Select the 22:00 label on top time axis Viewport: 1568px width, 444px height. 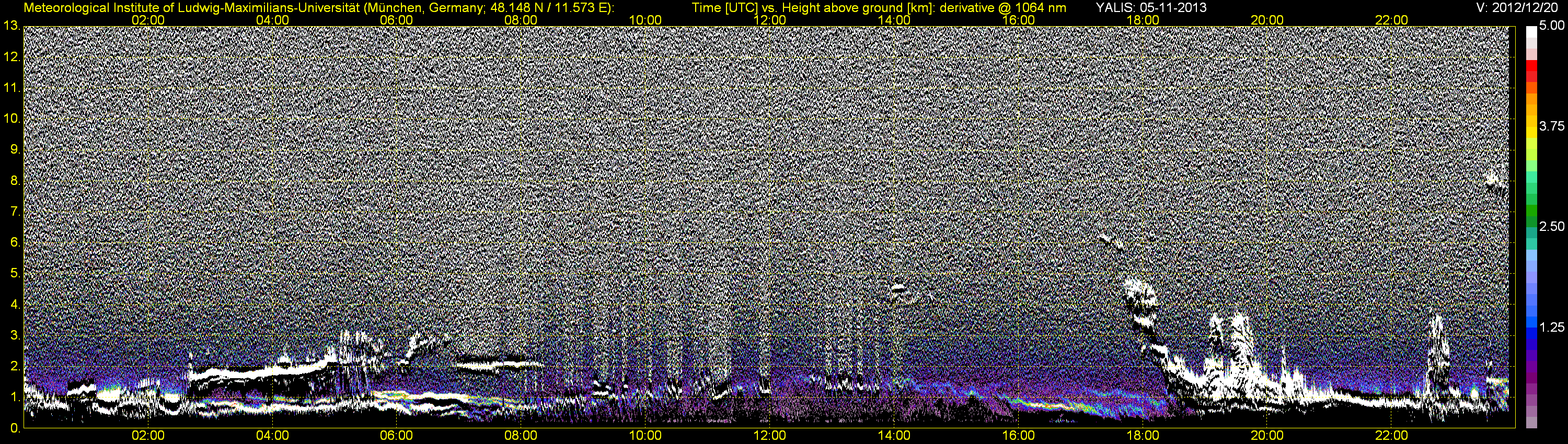(x=1391, y=20)
